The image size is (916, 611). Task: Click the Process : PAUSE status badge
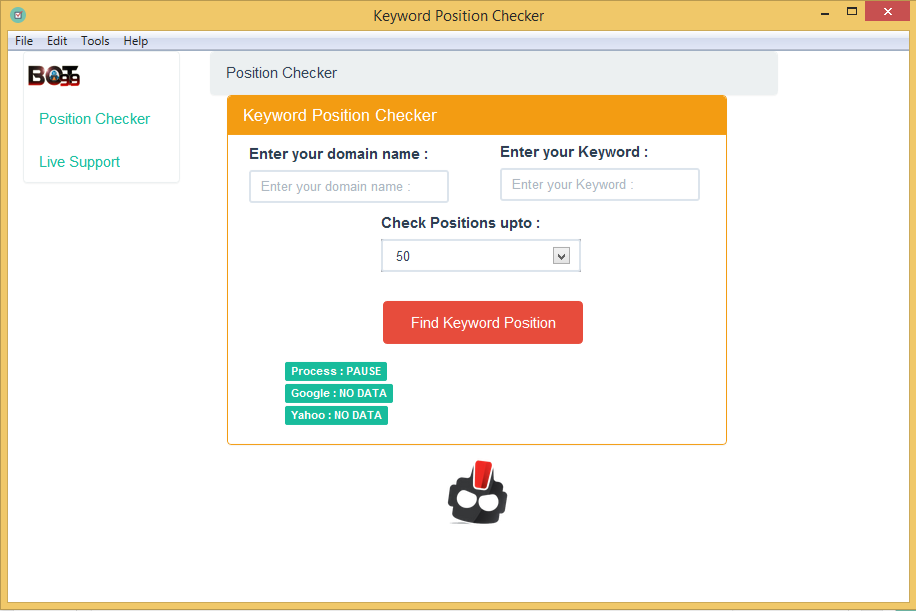pyautogui.click(x=336, y=372)
